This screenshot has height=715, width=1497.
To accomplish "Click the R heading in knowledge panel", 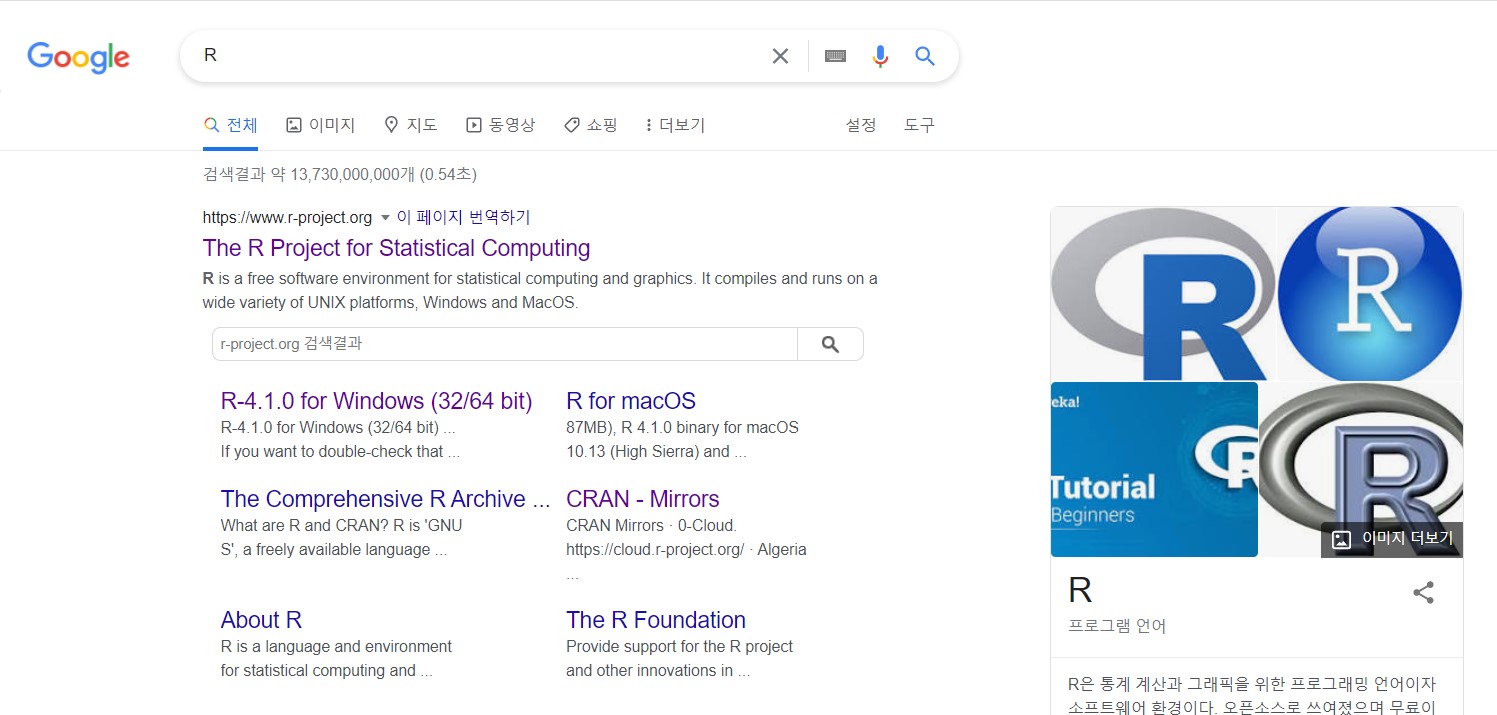I will pos(1080,591).
